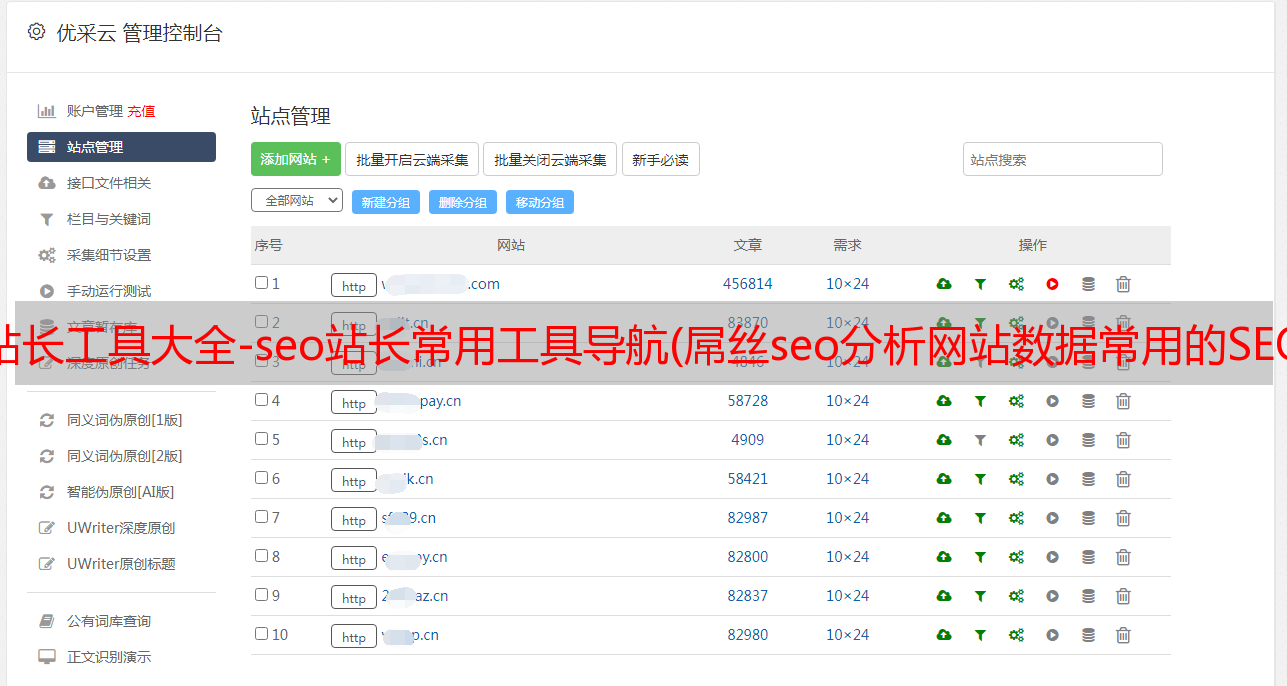Click the gear icon beside 优采云 管理控制台
This screenshot has height=686, width=1287.
[x=36, y=32]
